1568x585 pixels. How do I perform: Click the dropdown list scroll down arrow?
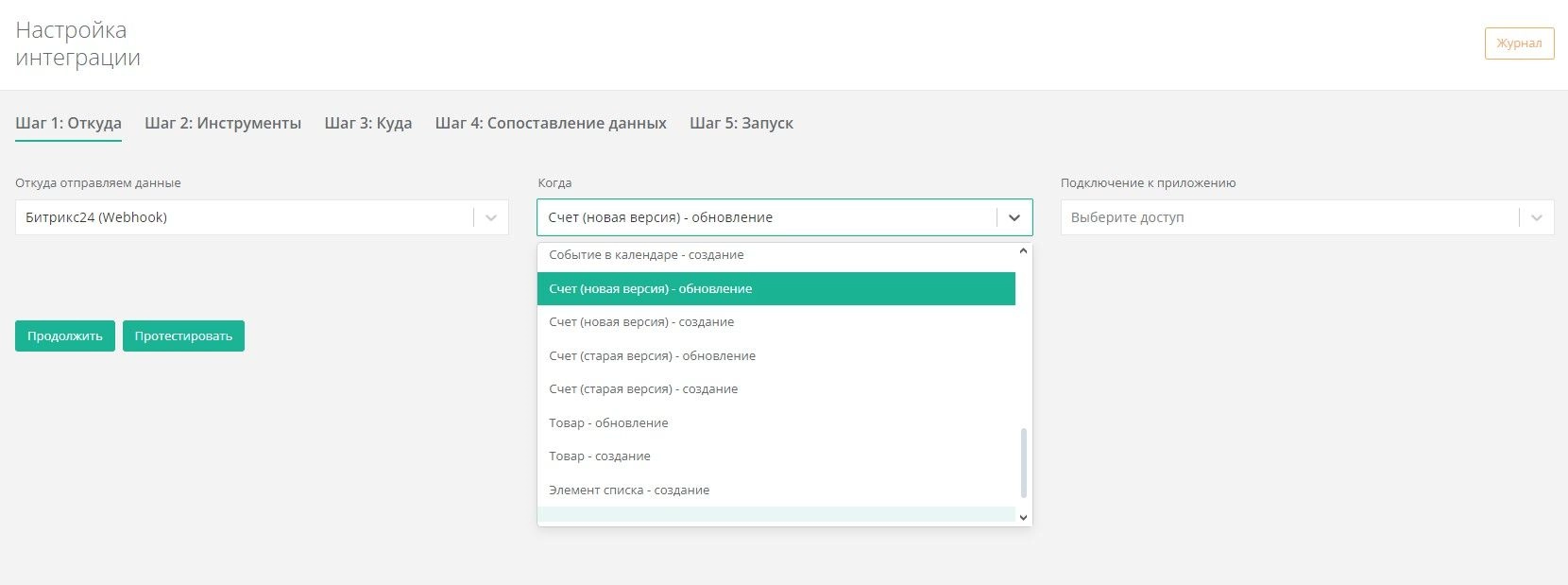(x=1023, y=517)
